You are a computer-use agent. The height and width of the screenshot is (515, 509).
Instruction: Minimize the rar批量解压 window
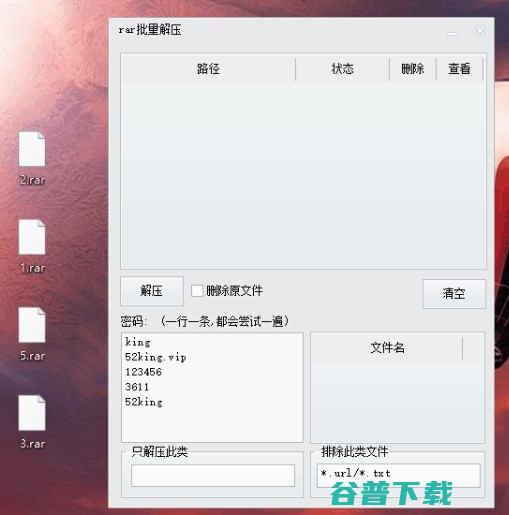[x=452, y=33]
